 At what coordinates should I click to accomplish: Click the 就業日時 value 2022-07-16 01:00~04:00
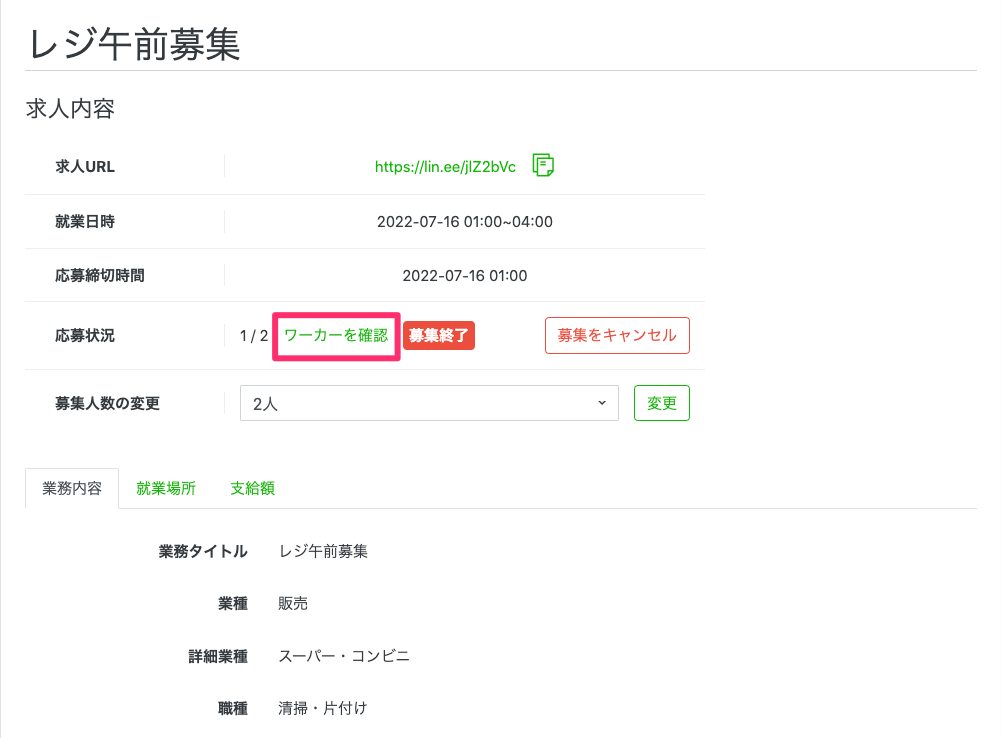pyautogui.click(x=464, y=222)
